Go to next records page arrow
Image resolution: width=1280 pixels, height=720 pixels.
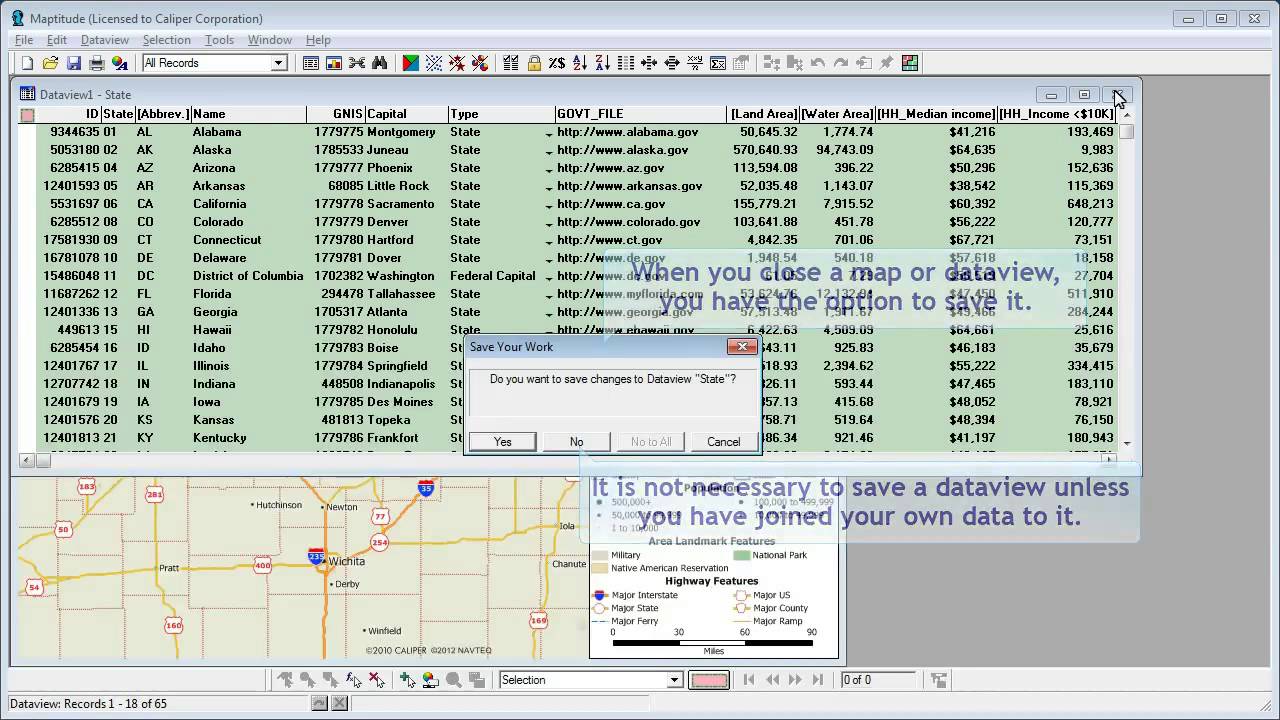pyautogui.click(x=795, y=680)
